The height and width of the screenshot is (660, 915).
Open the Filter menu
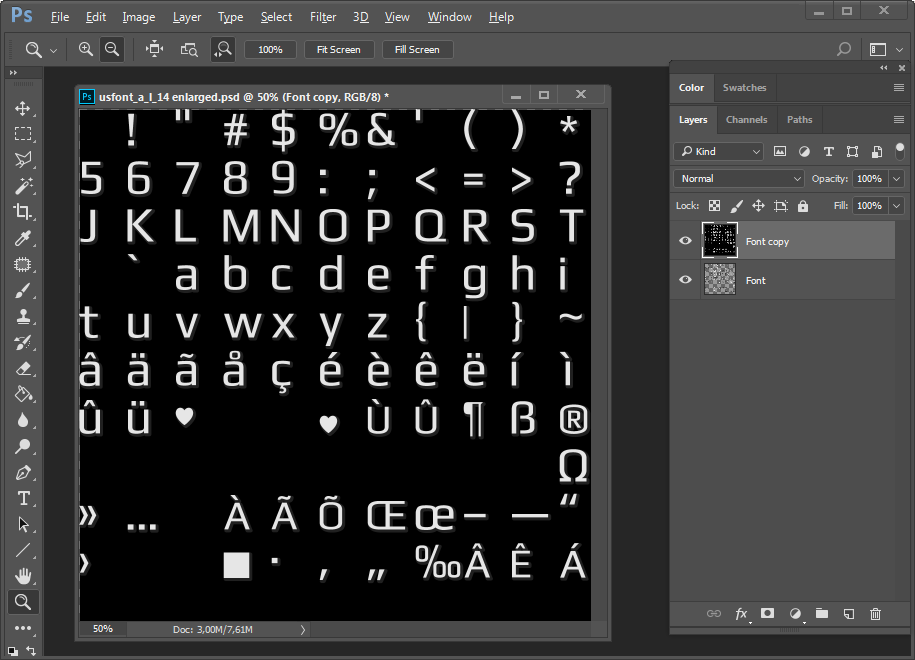323,17
